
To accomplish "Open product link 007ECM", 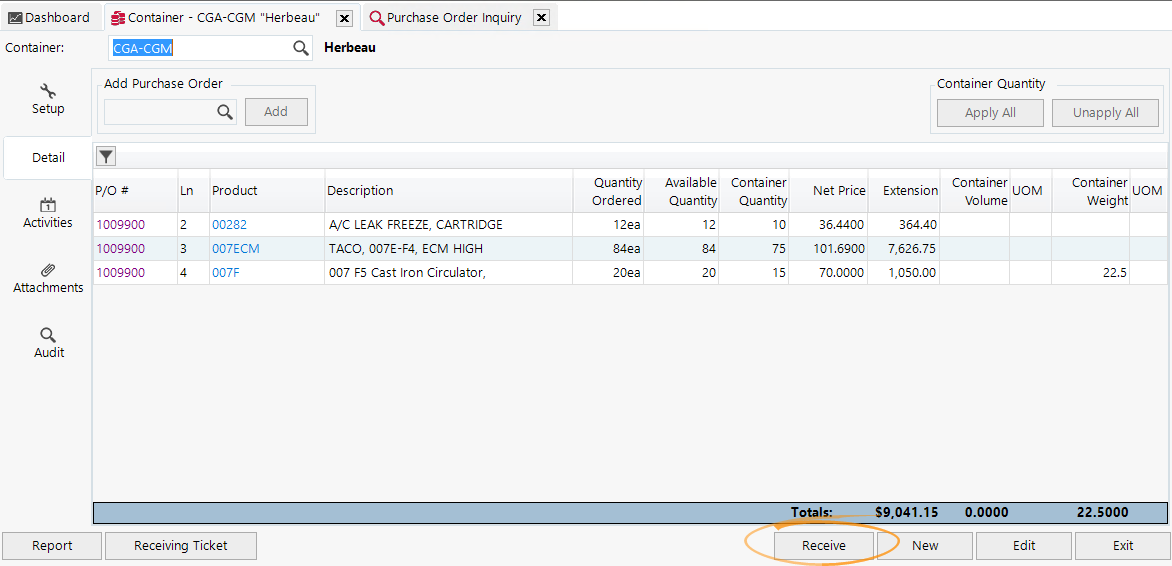I will pyautogui.click(x=235, y=249).
